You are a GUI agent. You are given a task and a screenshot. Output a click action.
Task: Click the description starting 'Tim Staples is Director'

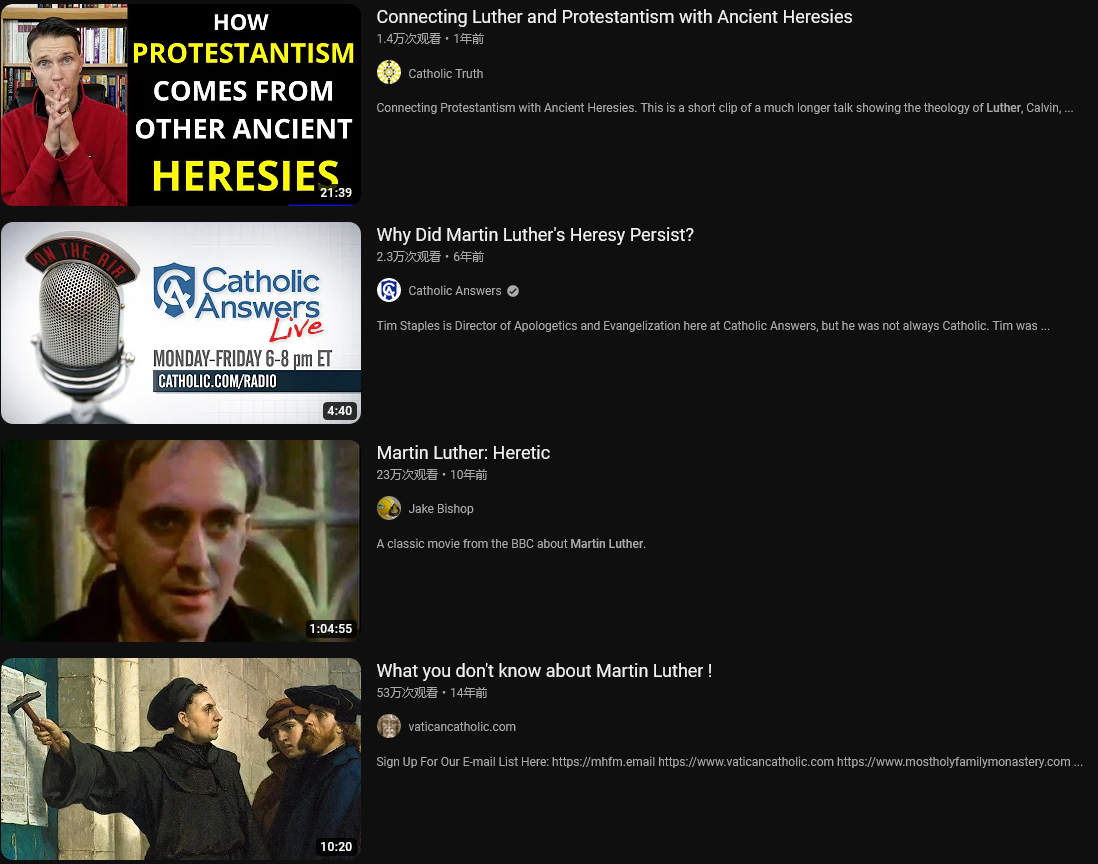pyautogui.click(x=713, y=326)
